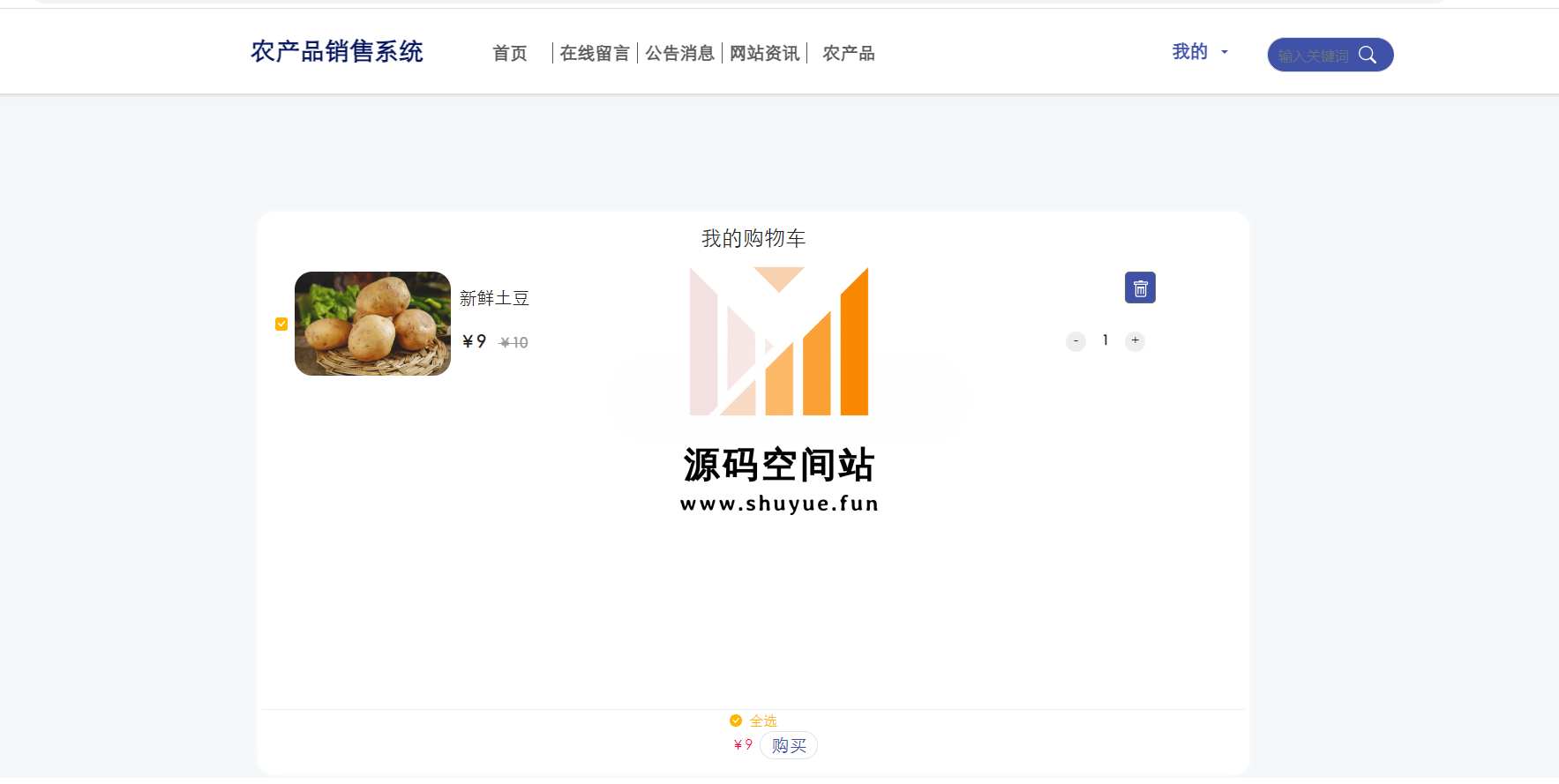
Task: Open the 农产品 page
Action: [x=849, y=54]
